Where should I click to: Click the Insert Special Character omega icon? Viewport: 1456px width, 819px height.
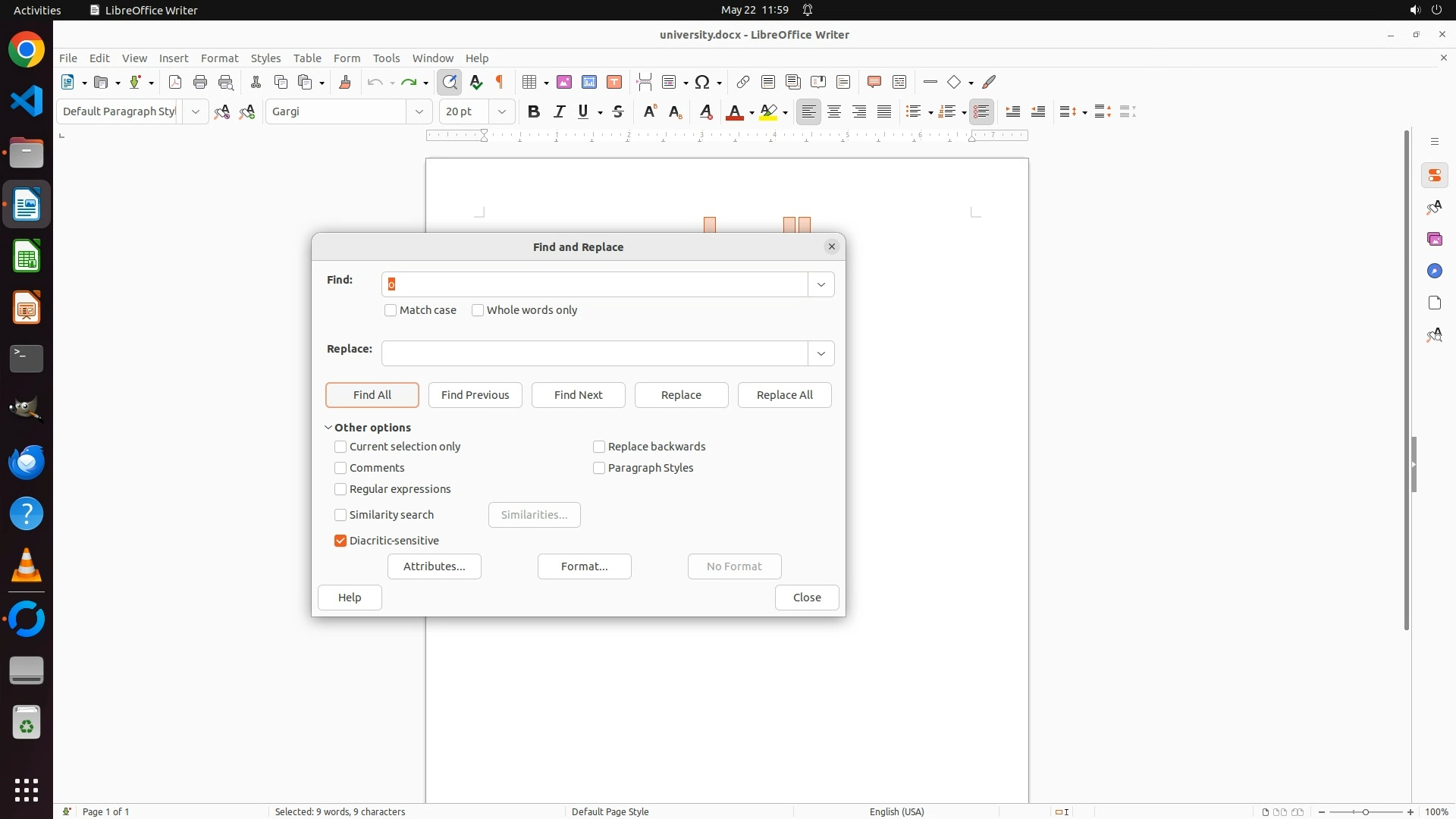point(702,82)
